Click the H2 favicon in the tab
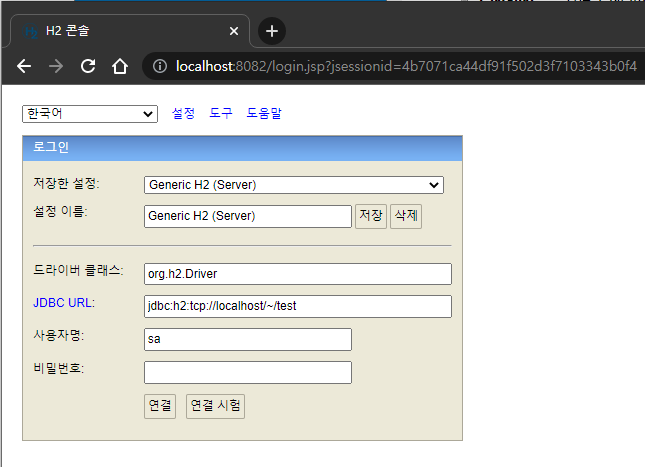This screenshot has height=467, width=645. [31, 31]
